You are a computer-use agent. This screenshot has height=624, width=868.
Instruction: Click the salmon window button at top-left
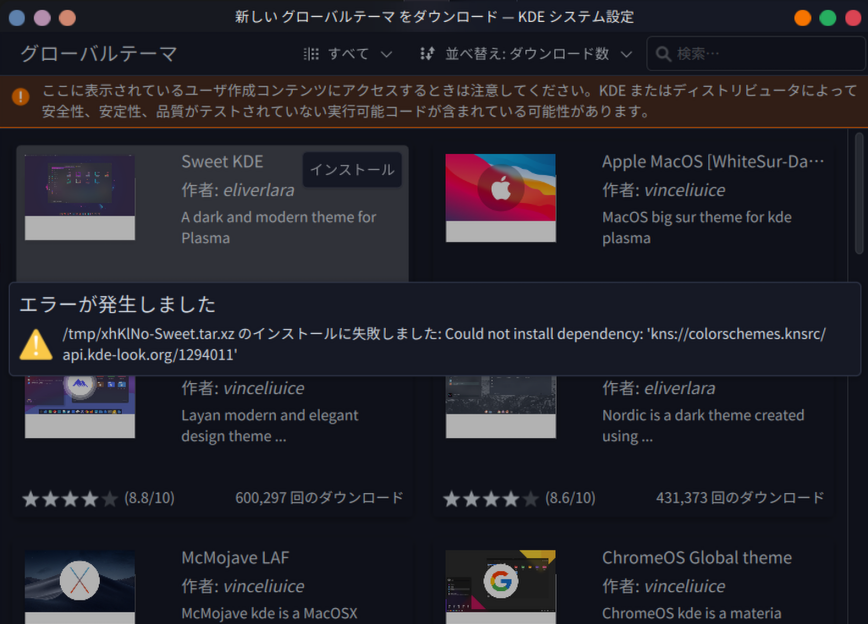coord(67,18)
